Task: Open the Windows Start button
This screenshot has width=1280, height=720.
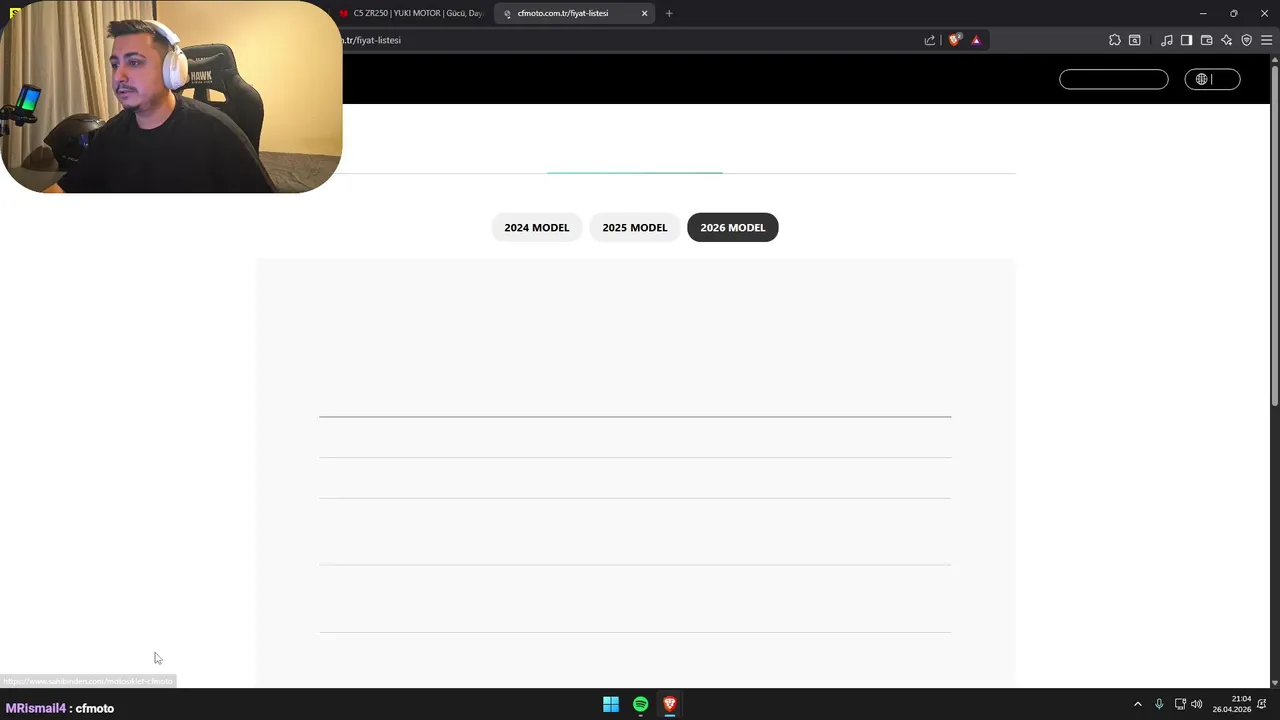Action: pyautogui.click(x=611, y=704)
